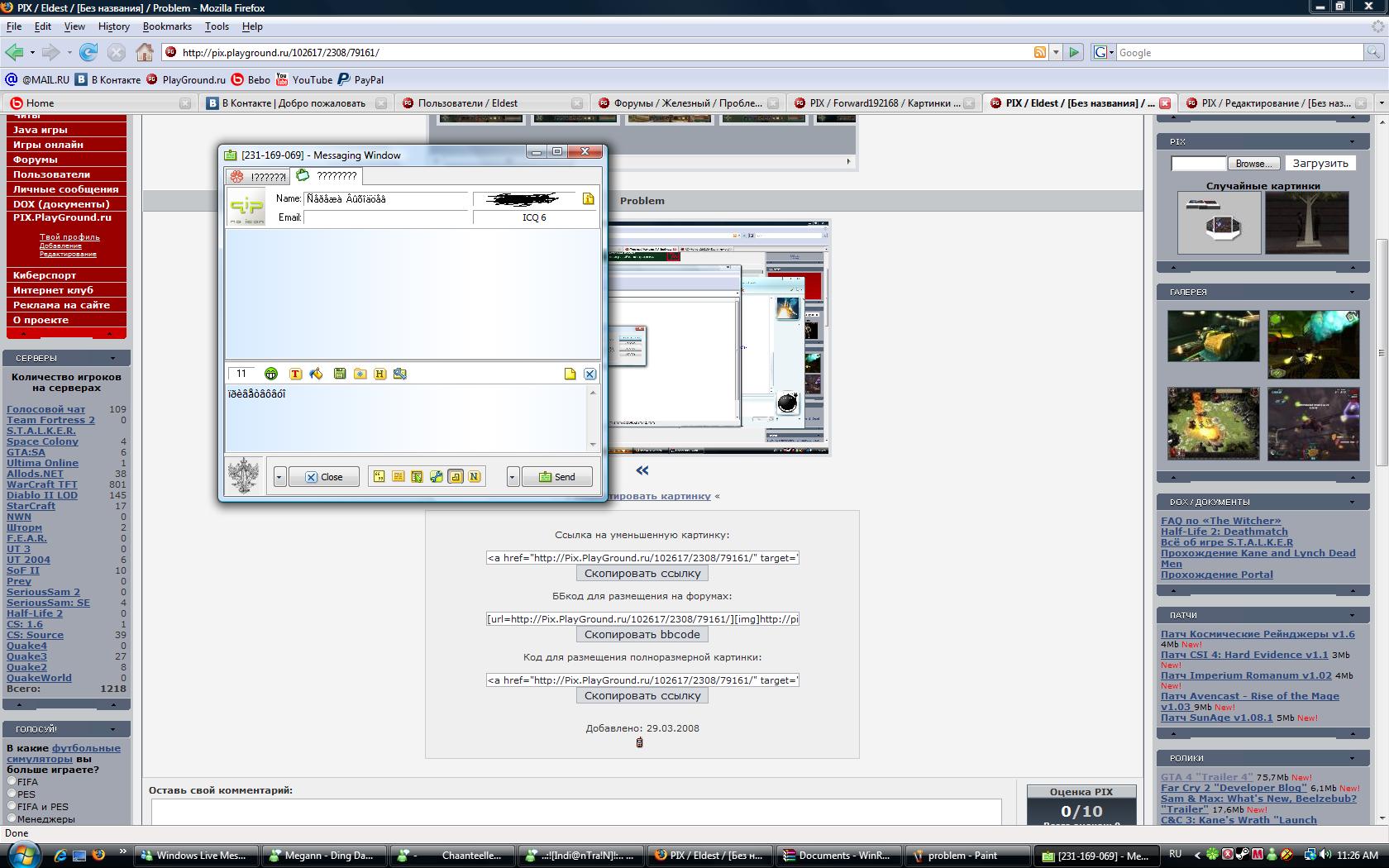Click the green floppy disk save icon
The width and height of the screenshot is (1389, 868).
[x=340, y=374]
